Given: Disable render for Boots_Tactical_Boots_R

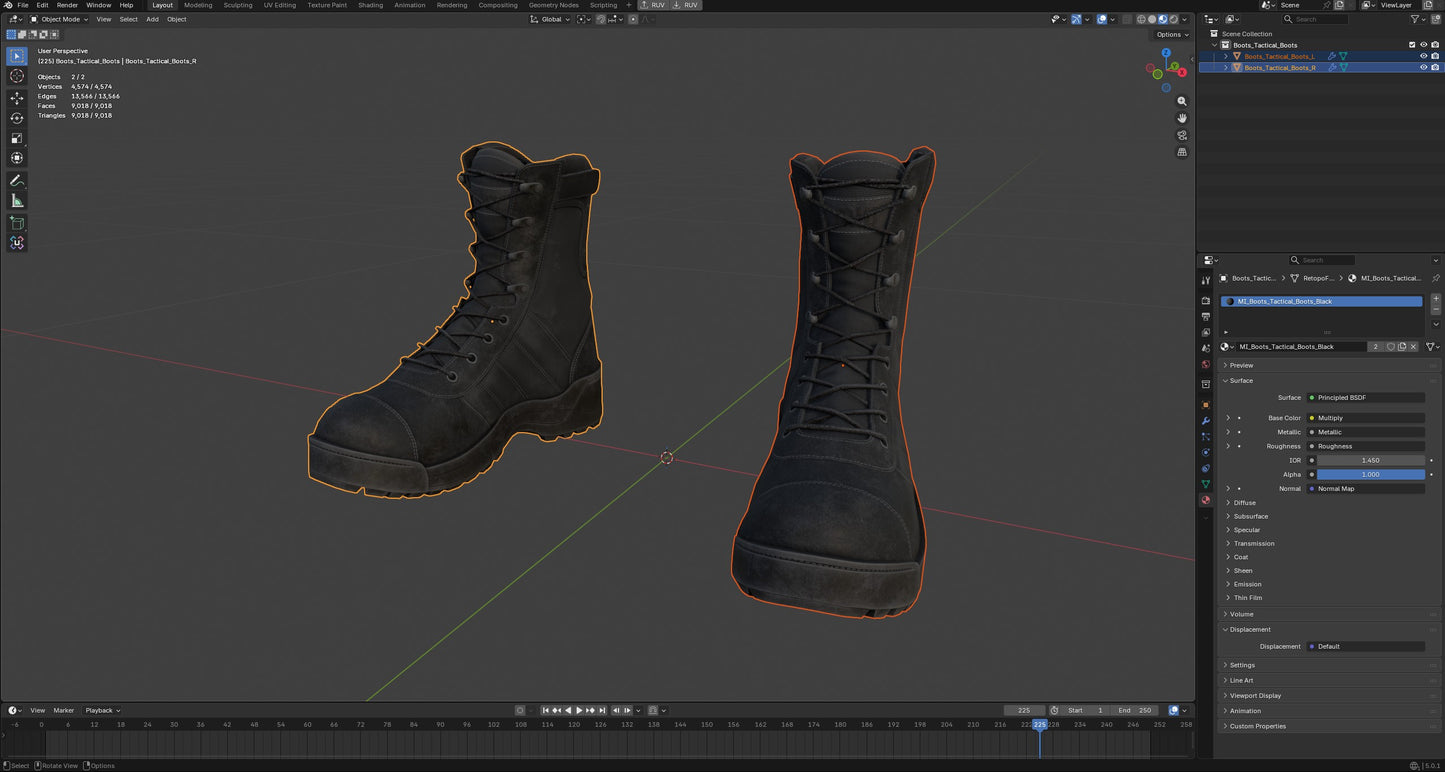Looking at the screenshot, I should 1435,68.
